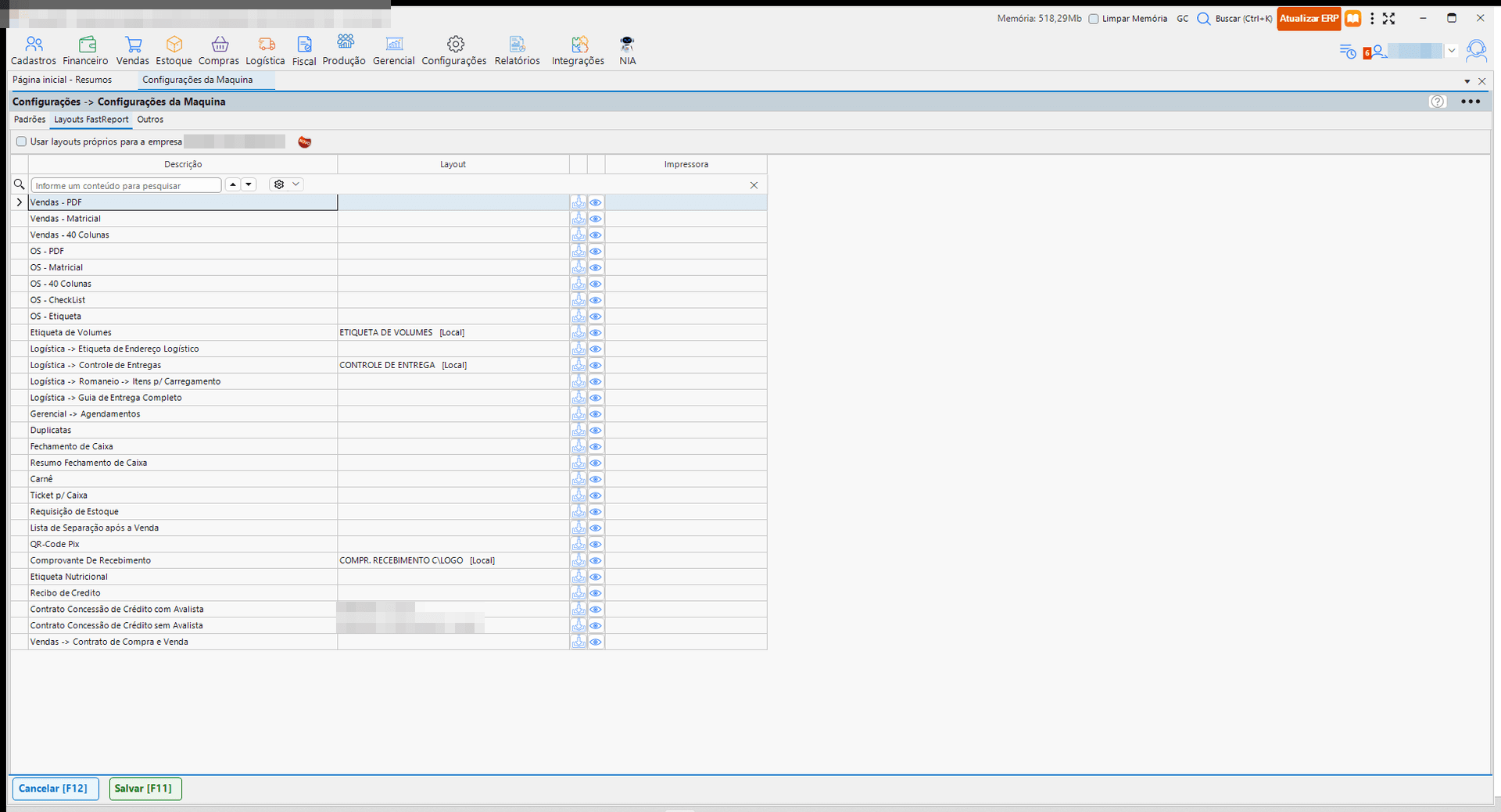
Task: Clear the search panel with the X
Action: 754,185
